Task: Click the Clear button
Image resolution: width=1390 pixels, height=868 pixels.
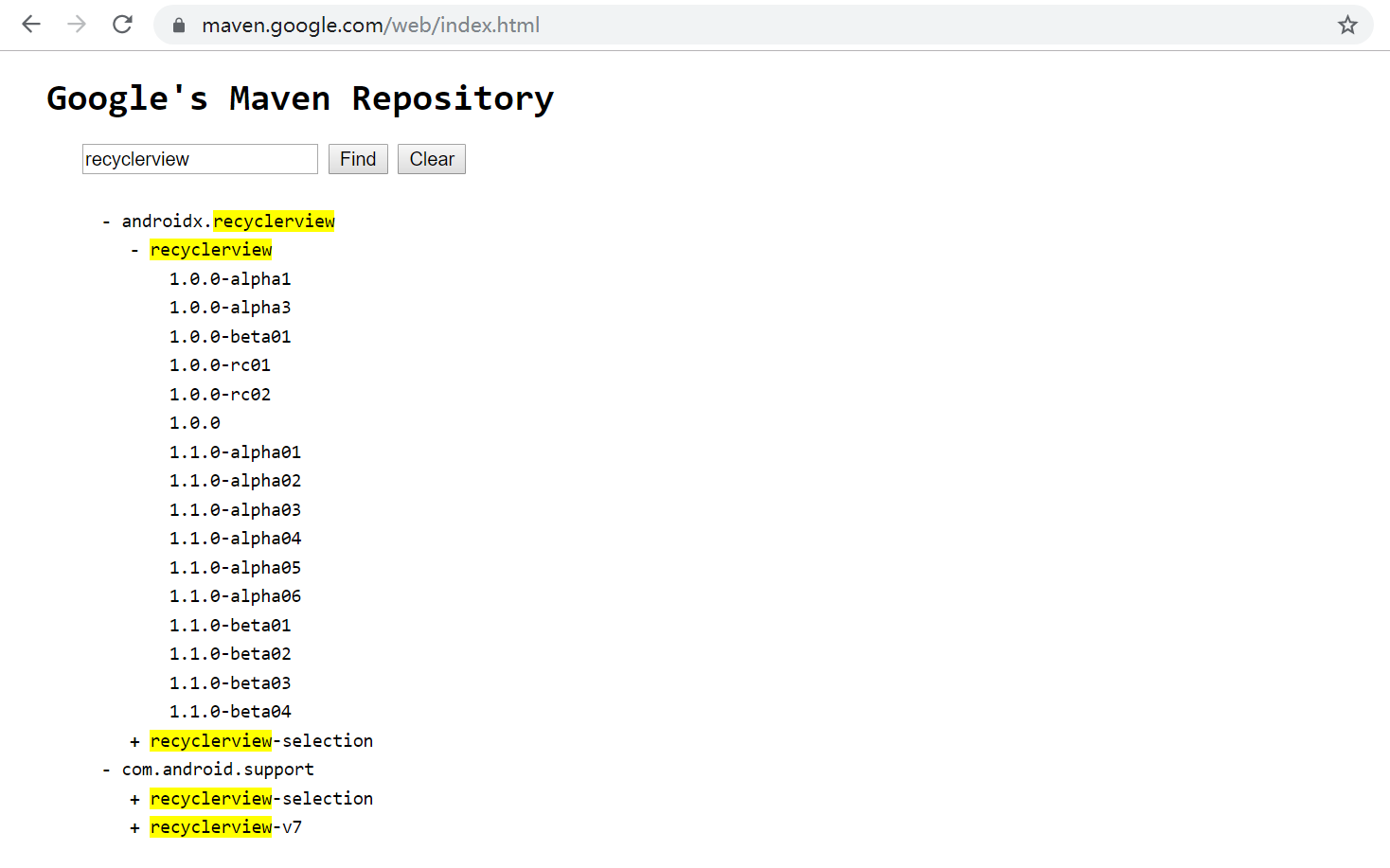Action: click(432, 159)
